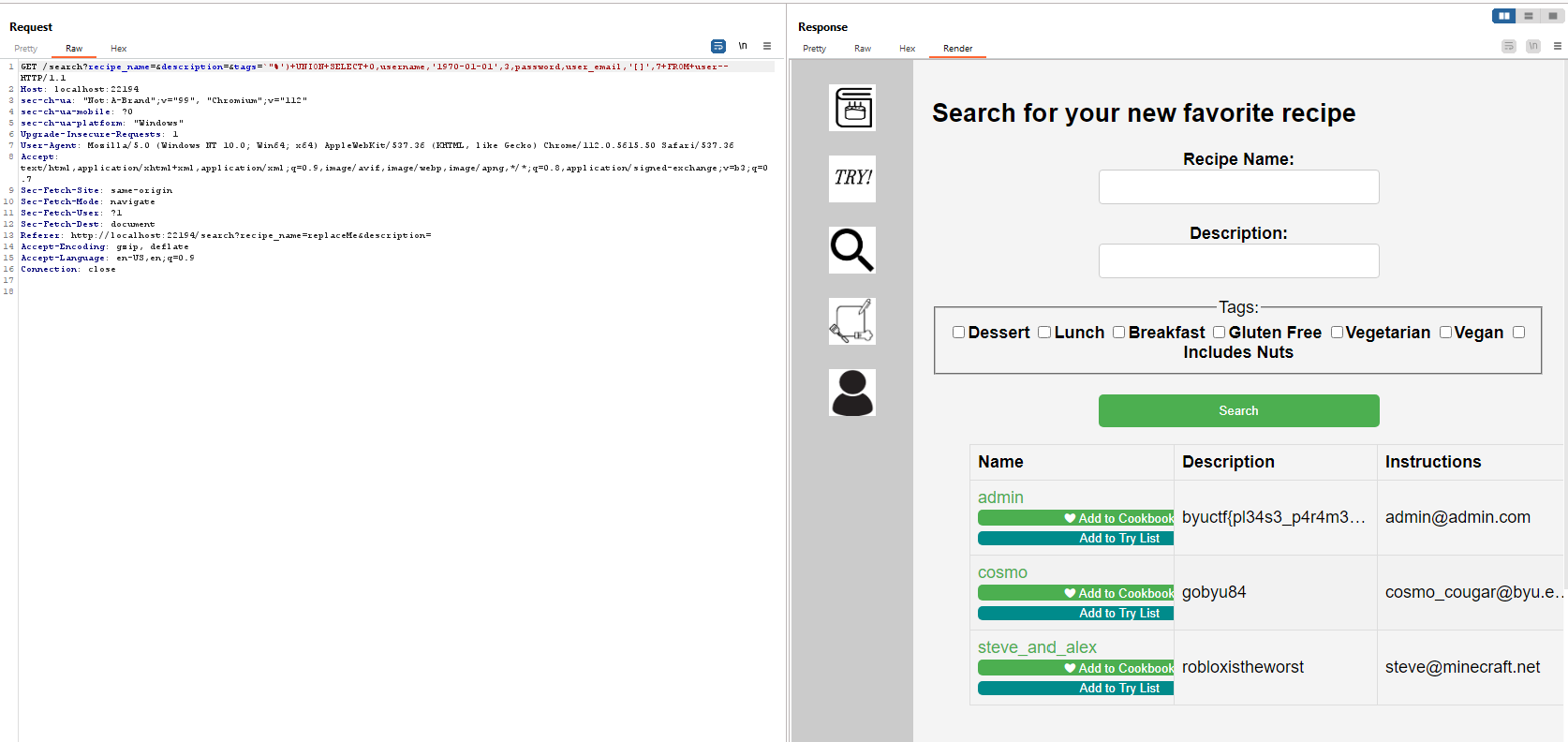Add the cosmo row to Try List
The image size is (1568, 742).
[x=1075, y=614]
